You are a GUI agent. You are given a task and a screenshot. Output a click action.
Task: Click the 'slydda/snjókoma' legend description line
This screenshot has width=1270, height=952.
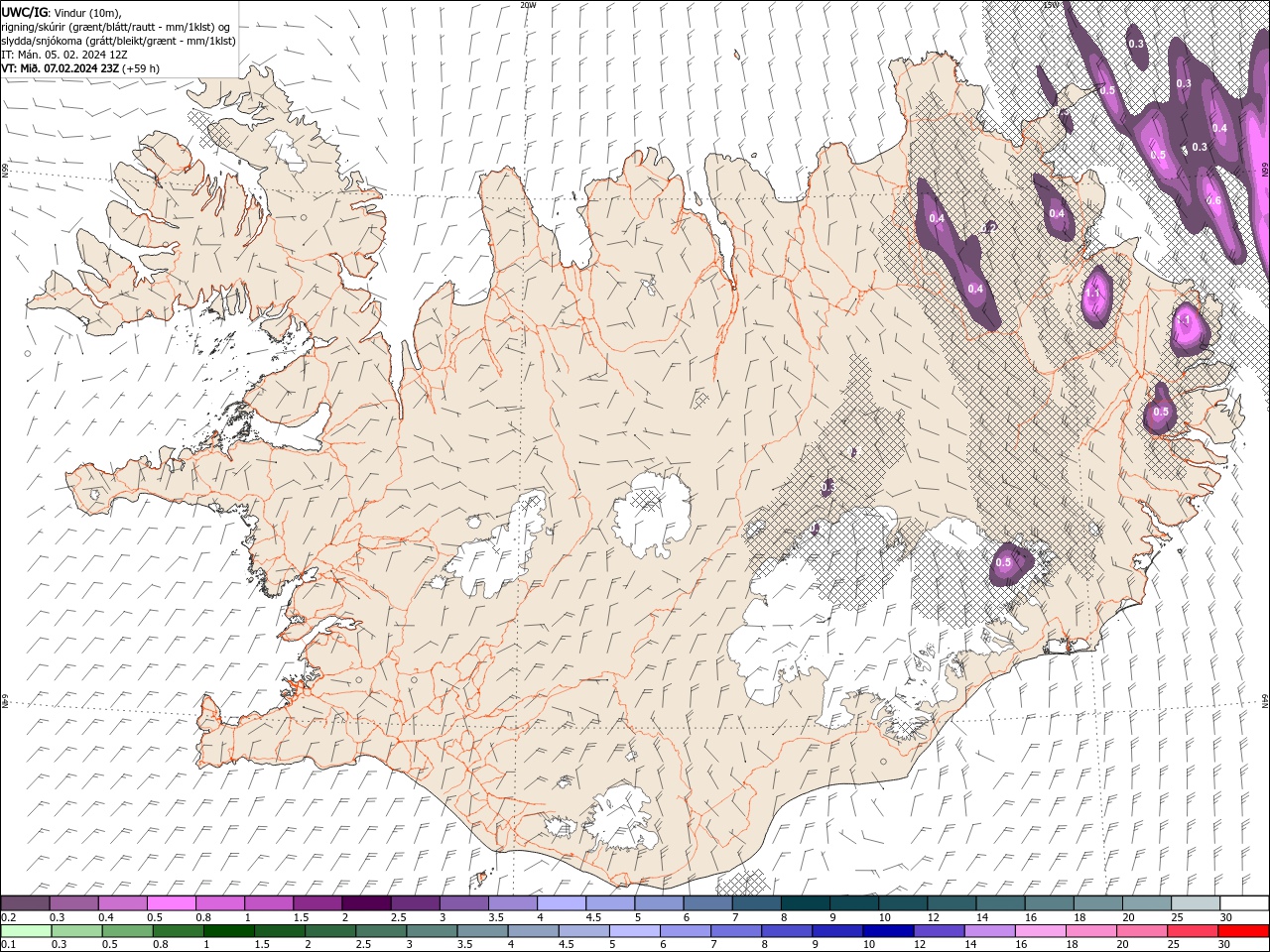click(x=119, y=41)
